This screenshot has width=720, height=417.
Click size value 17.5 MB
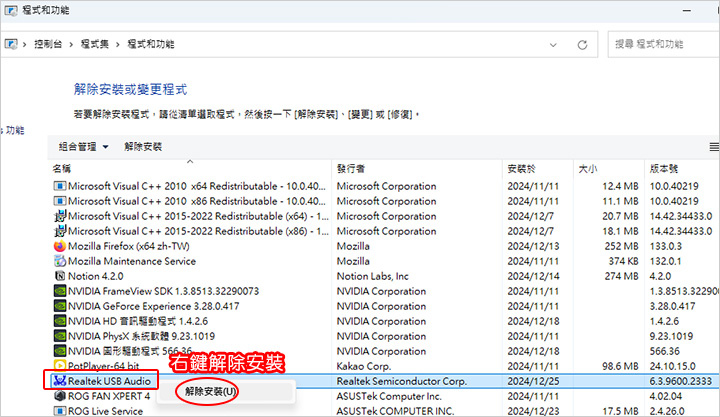pos(620,411)
